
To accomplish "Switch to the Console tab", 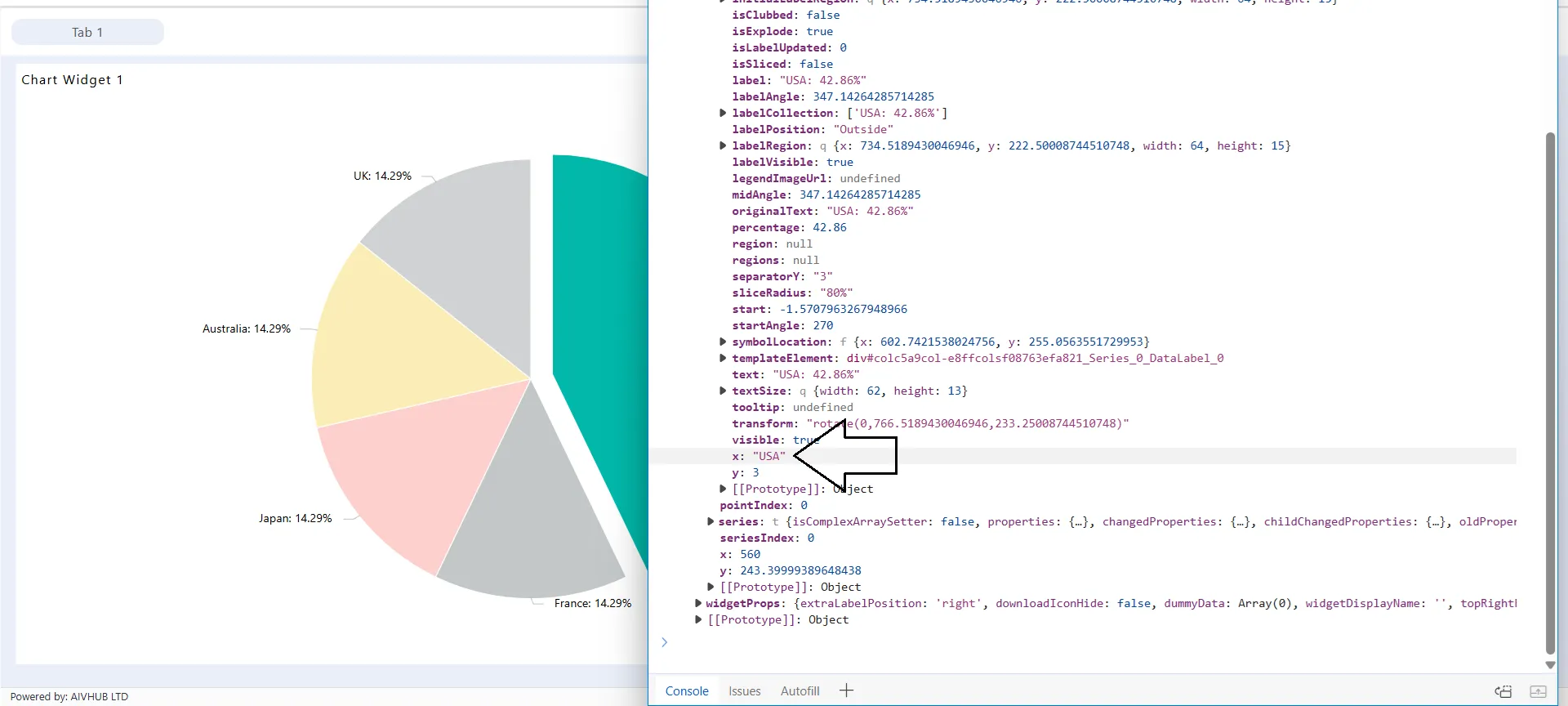I will point(687,690).
